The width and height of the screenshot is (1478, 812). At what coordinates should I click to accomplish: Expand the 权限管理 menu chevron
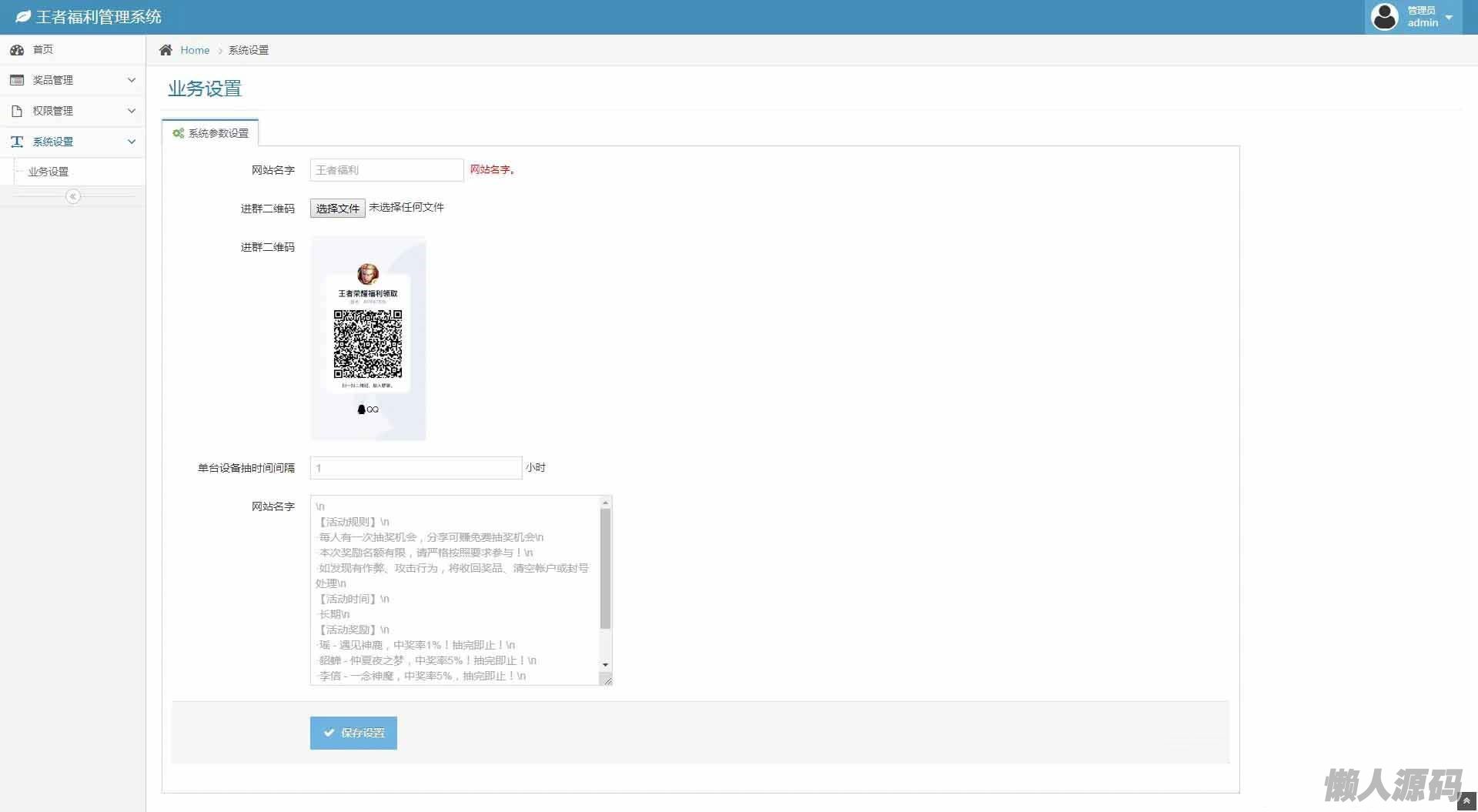(x=132, y=111)
